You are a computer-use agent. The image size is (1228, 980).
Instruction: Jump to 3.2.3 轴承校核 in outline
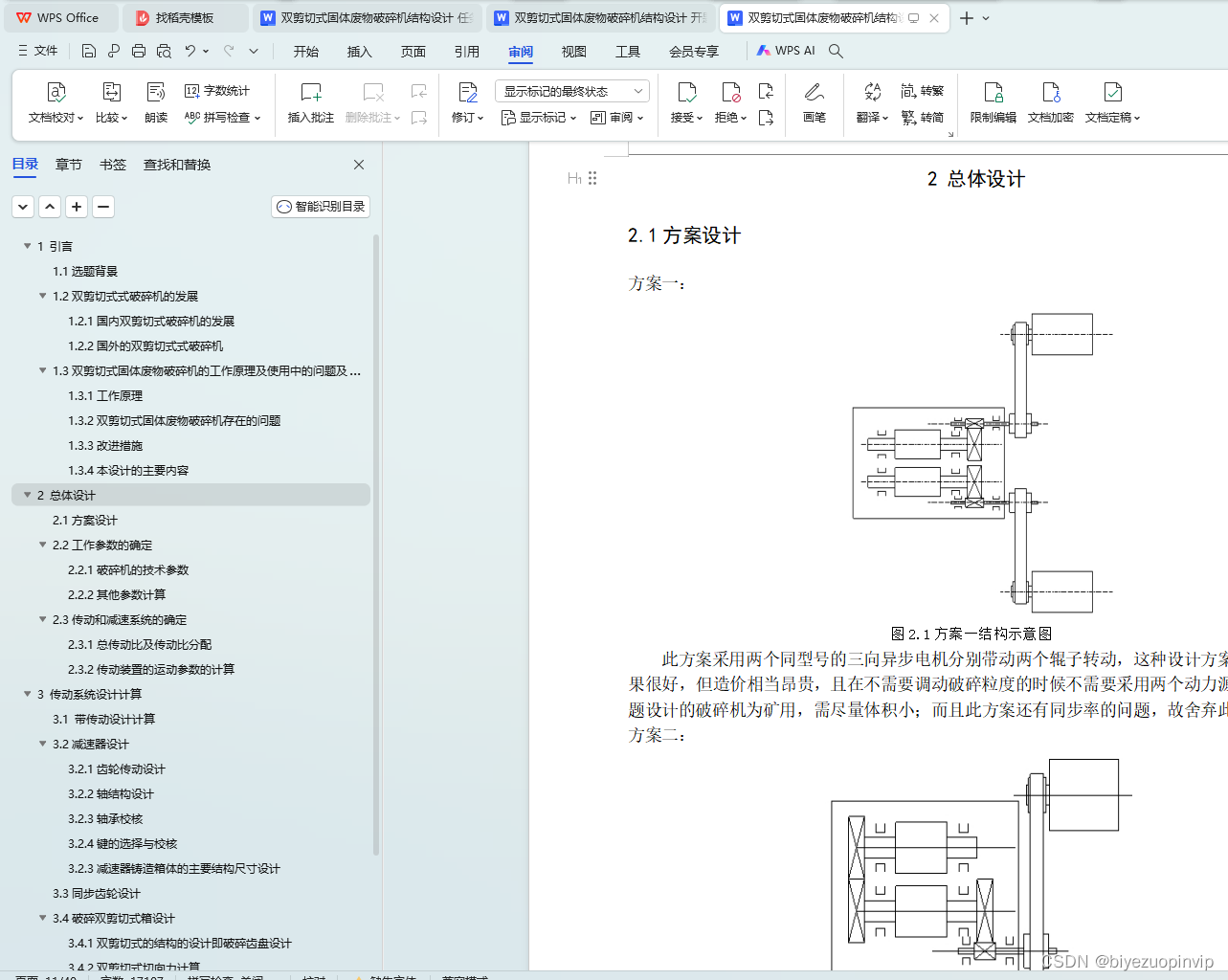[x=105, y=818]
